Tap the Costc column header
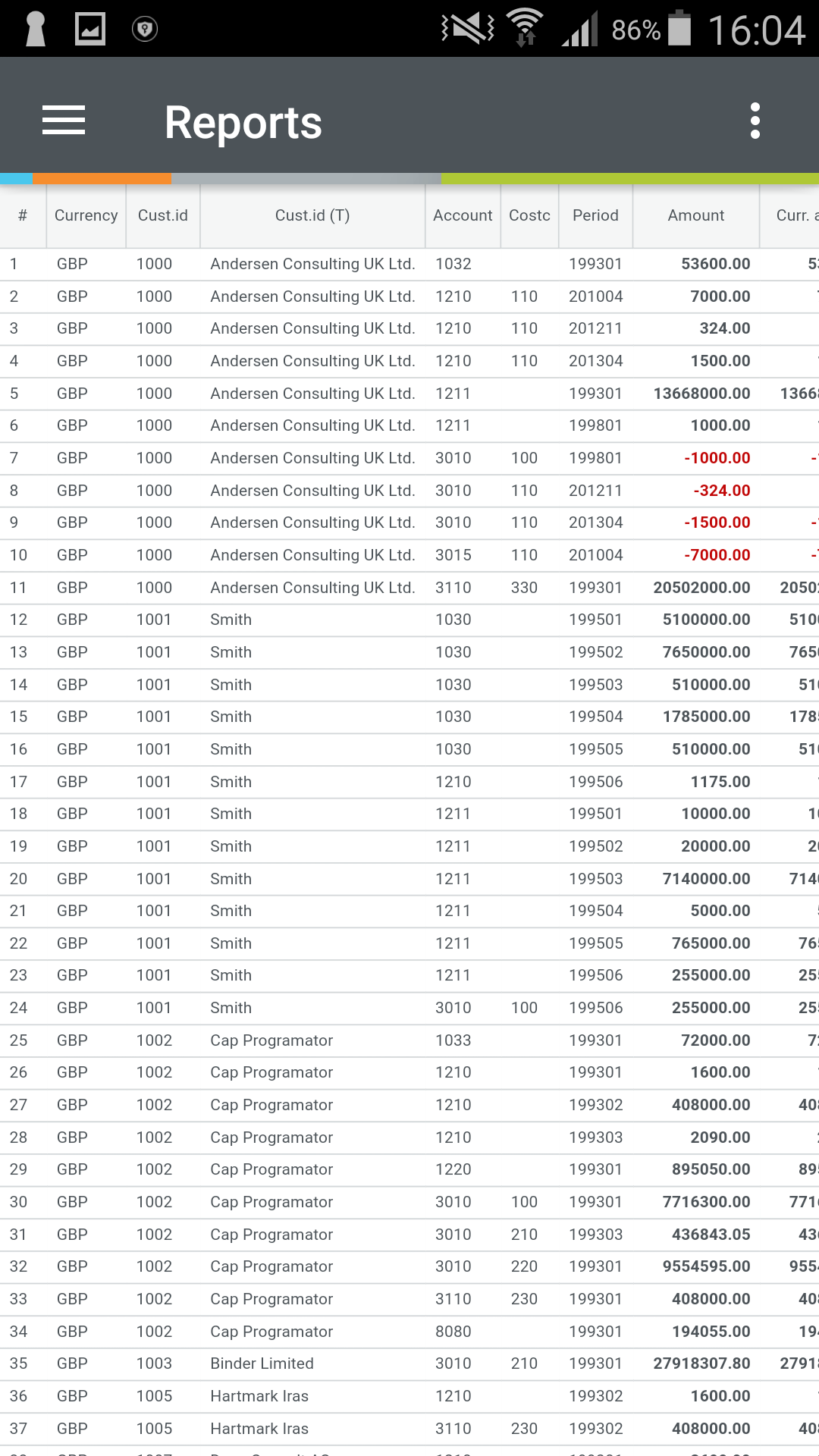This screenshot has width=819, height=1456. 529,215
